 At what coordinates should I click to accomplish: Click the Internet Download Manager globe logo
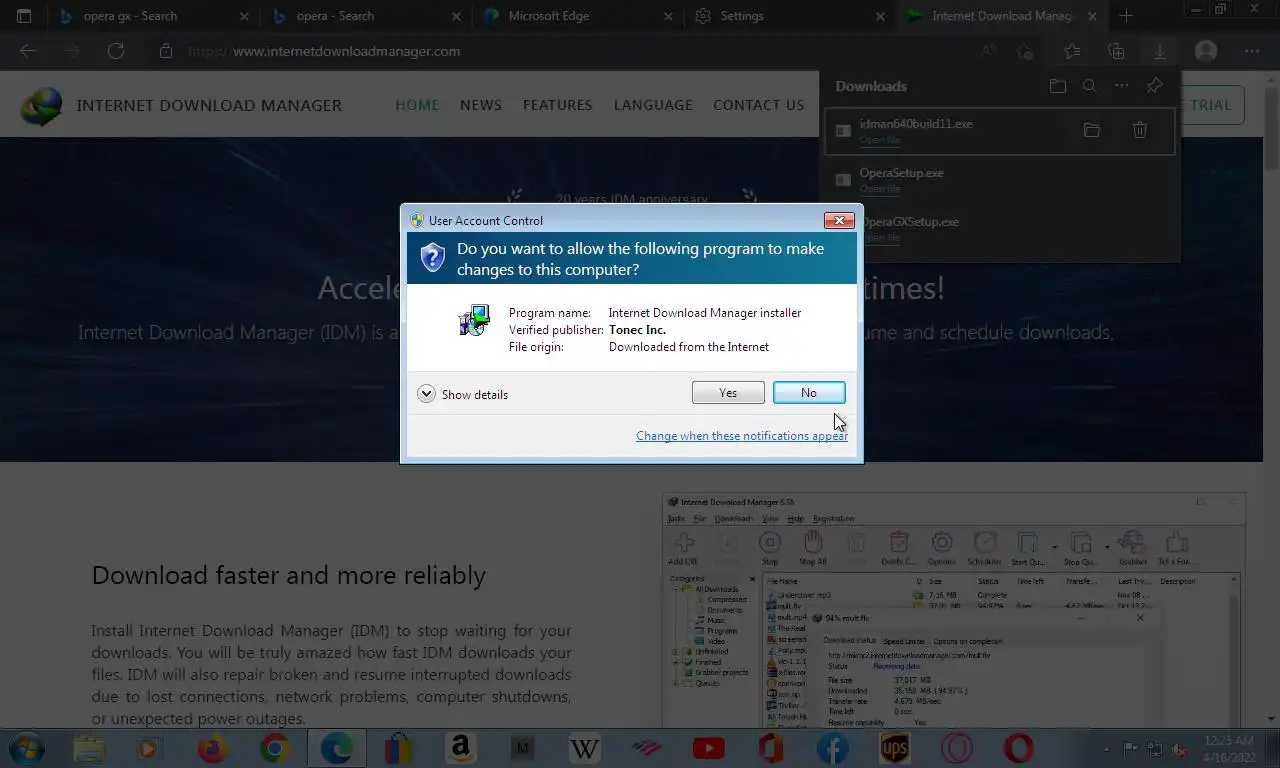[x=41, y=106]
